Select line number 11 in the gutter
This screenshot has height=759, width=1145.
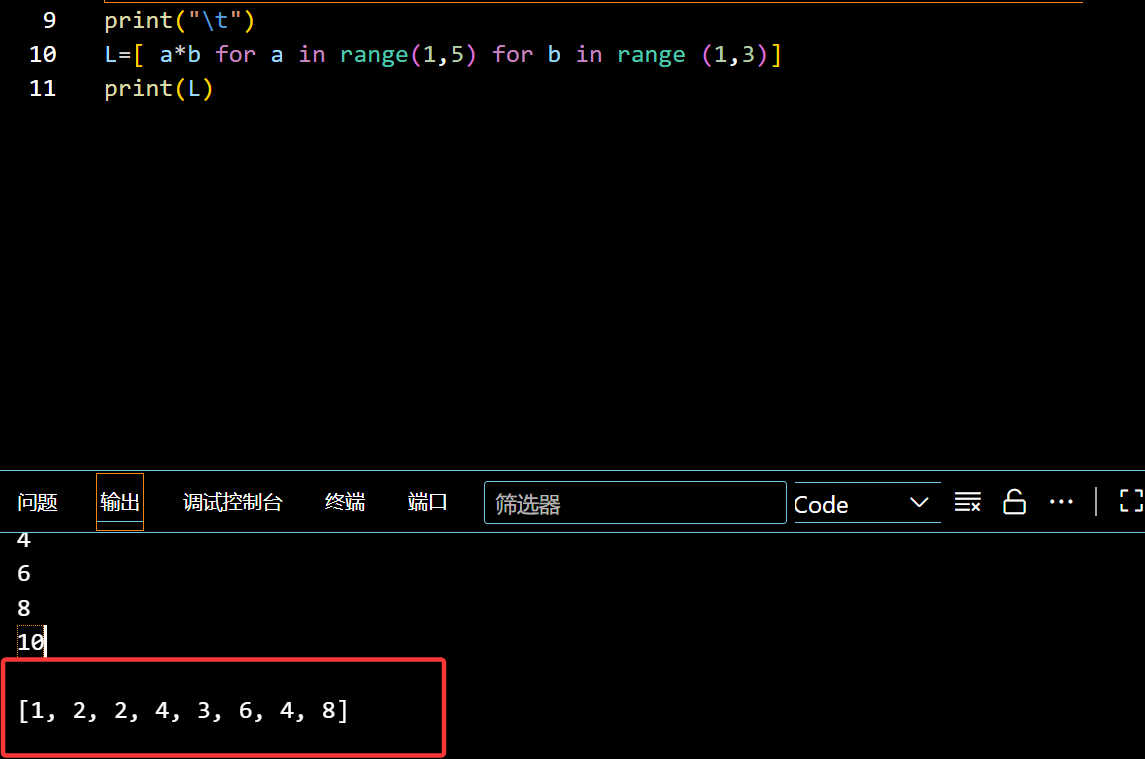43,88
